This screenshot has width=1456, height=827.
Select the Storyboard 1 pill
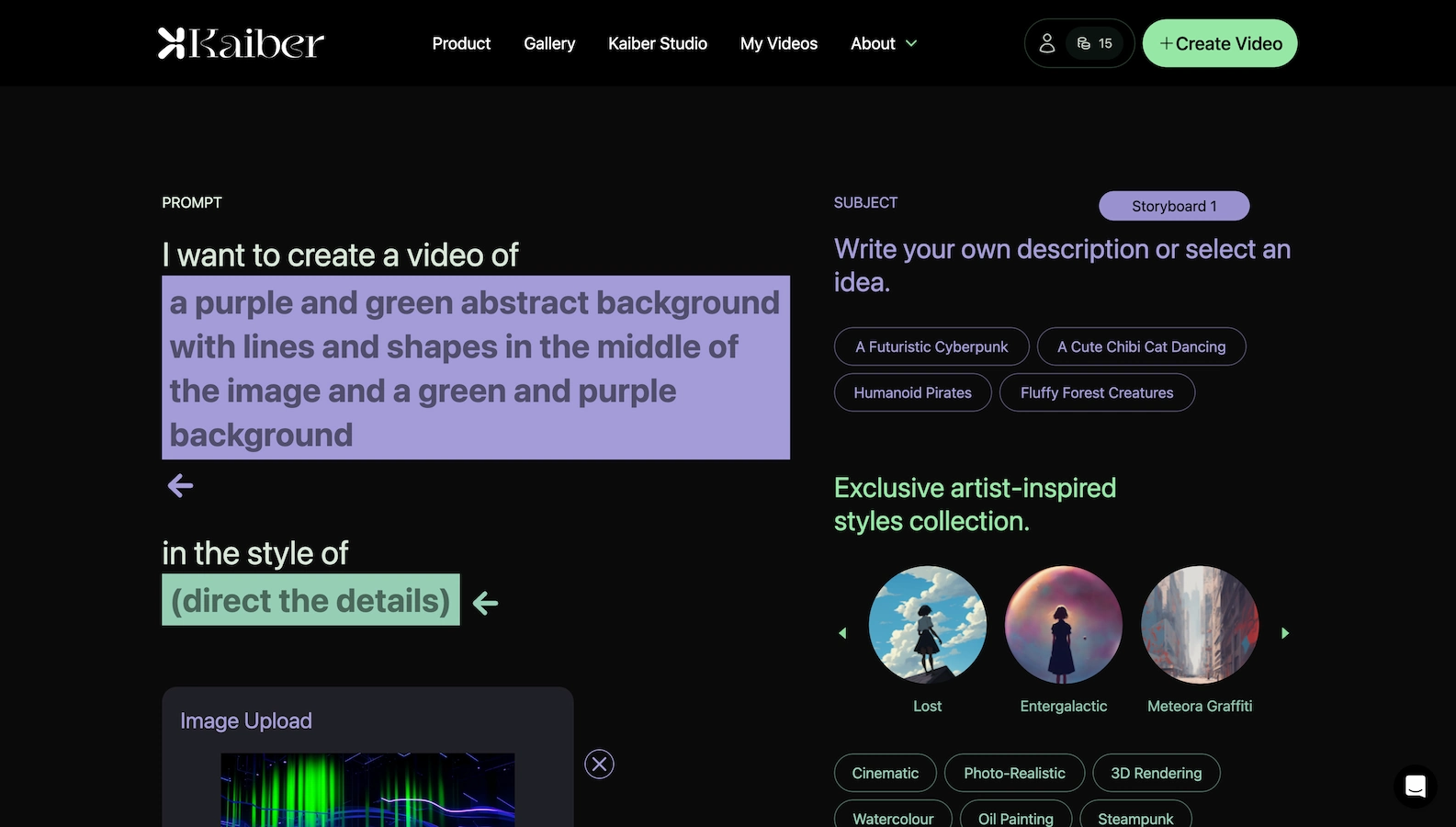coord(1173,206)
